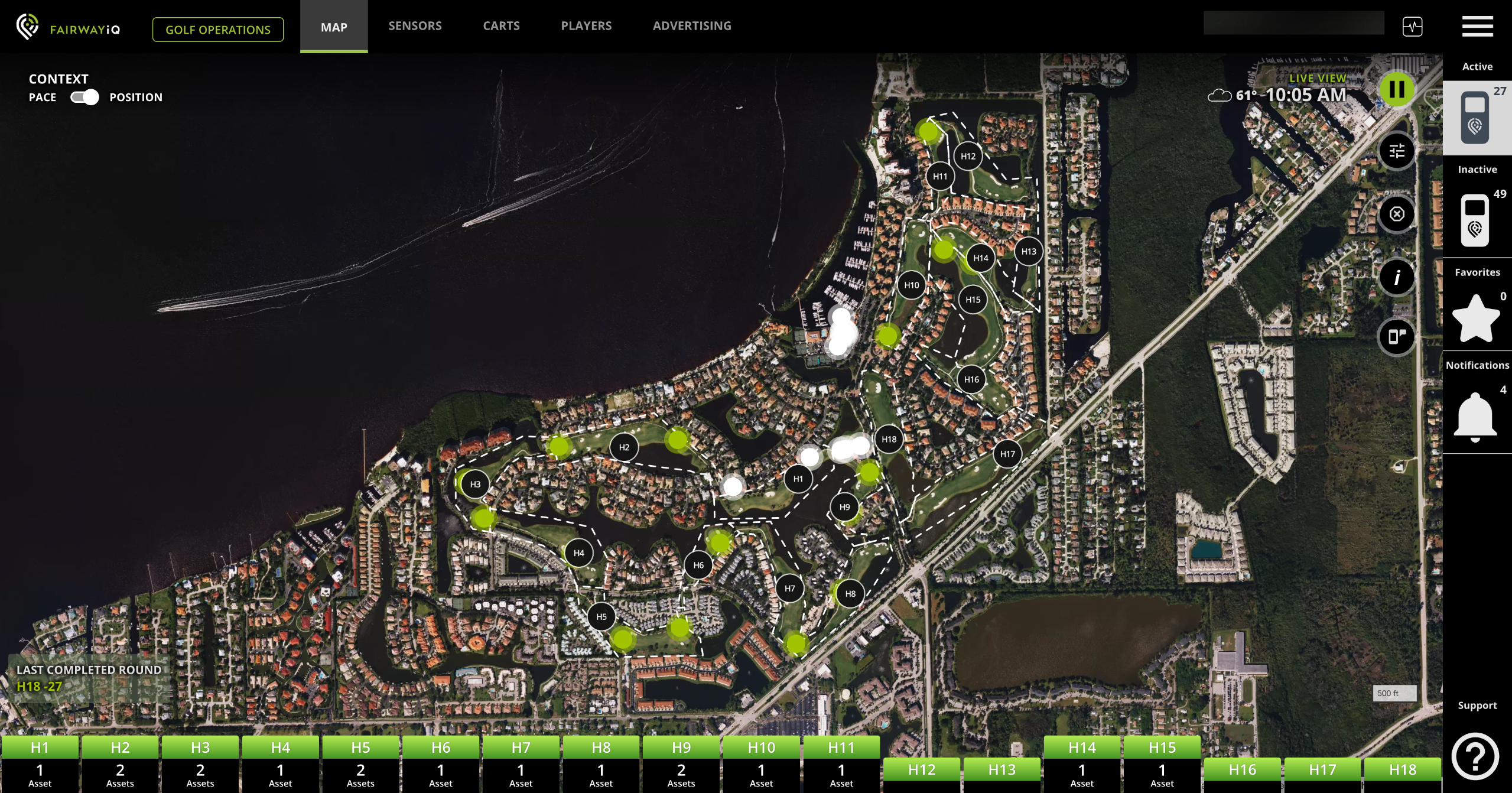Open the info icon button
This screenshot has width=1512, height=793.
click(x=1397, y=277)
